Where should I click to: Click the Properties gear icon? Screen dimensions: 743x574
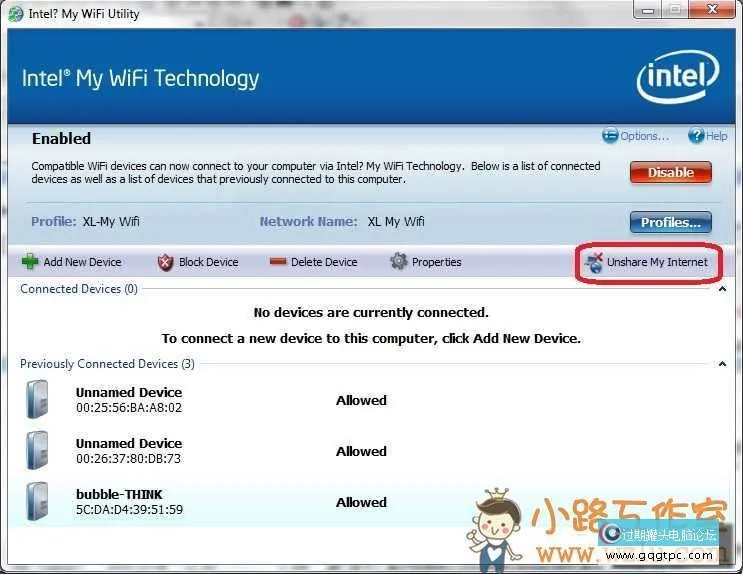399,262
